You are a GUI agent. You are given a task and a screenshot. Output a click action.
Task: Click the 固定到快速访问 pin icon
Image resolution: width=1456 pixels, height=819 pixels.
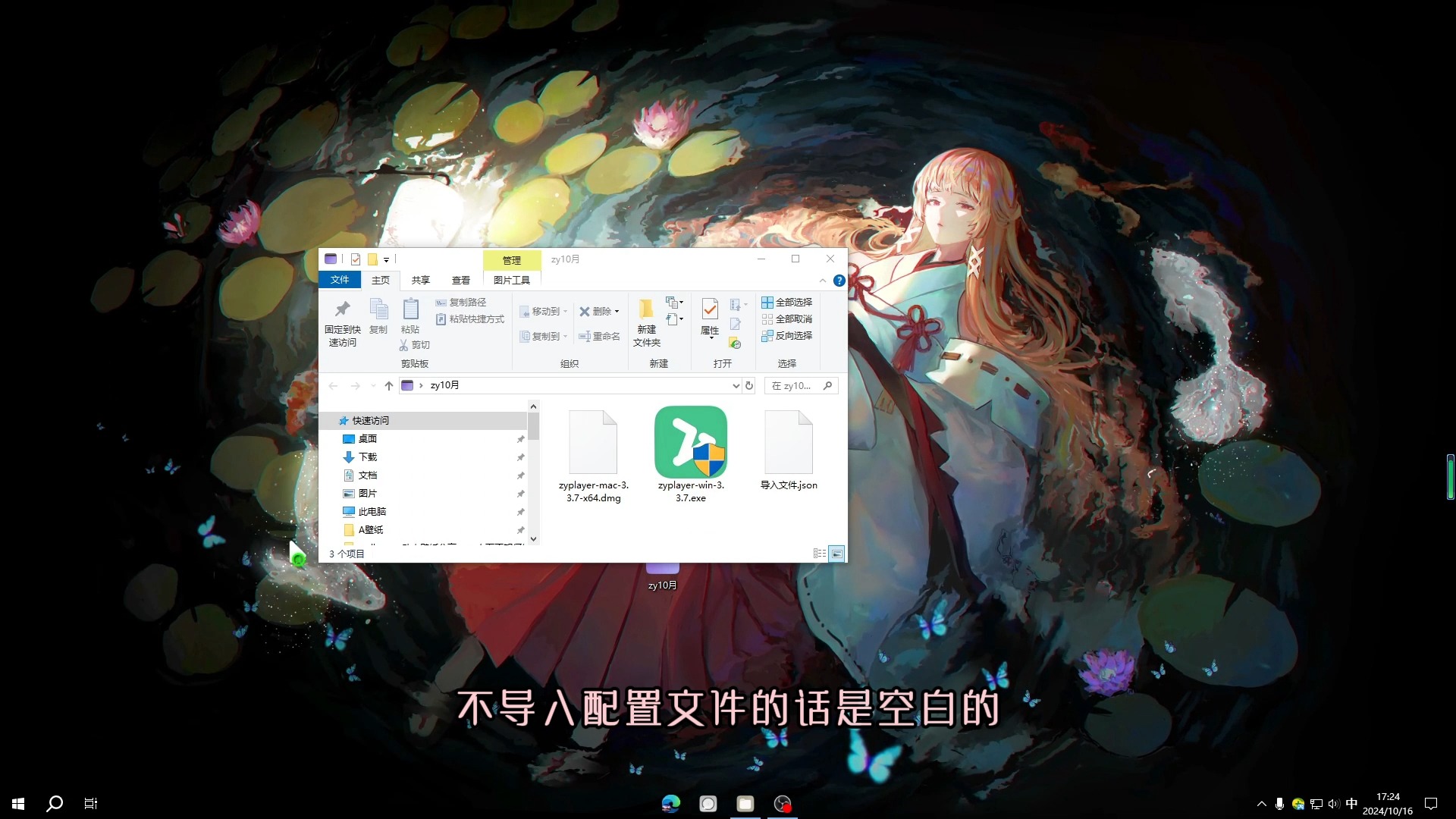[x=340, y=309]
